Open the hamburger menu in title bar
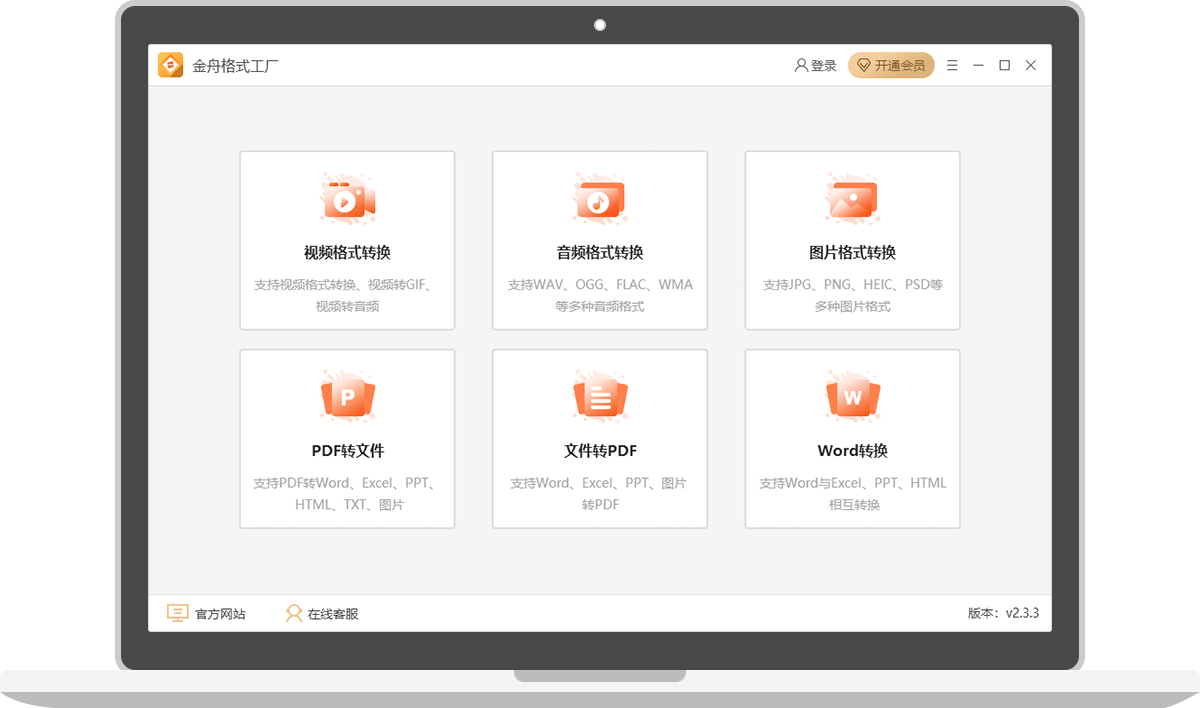 [952, 65]
